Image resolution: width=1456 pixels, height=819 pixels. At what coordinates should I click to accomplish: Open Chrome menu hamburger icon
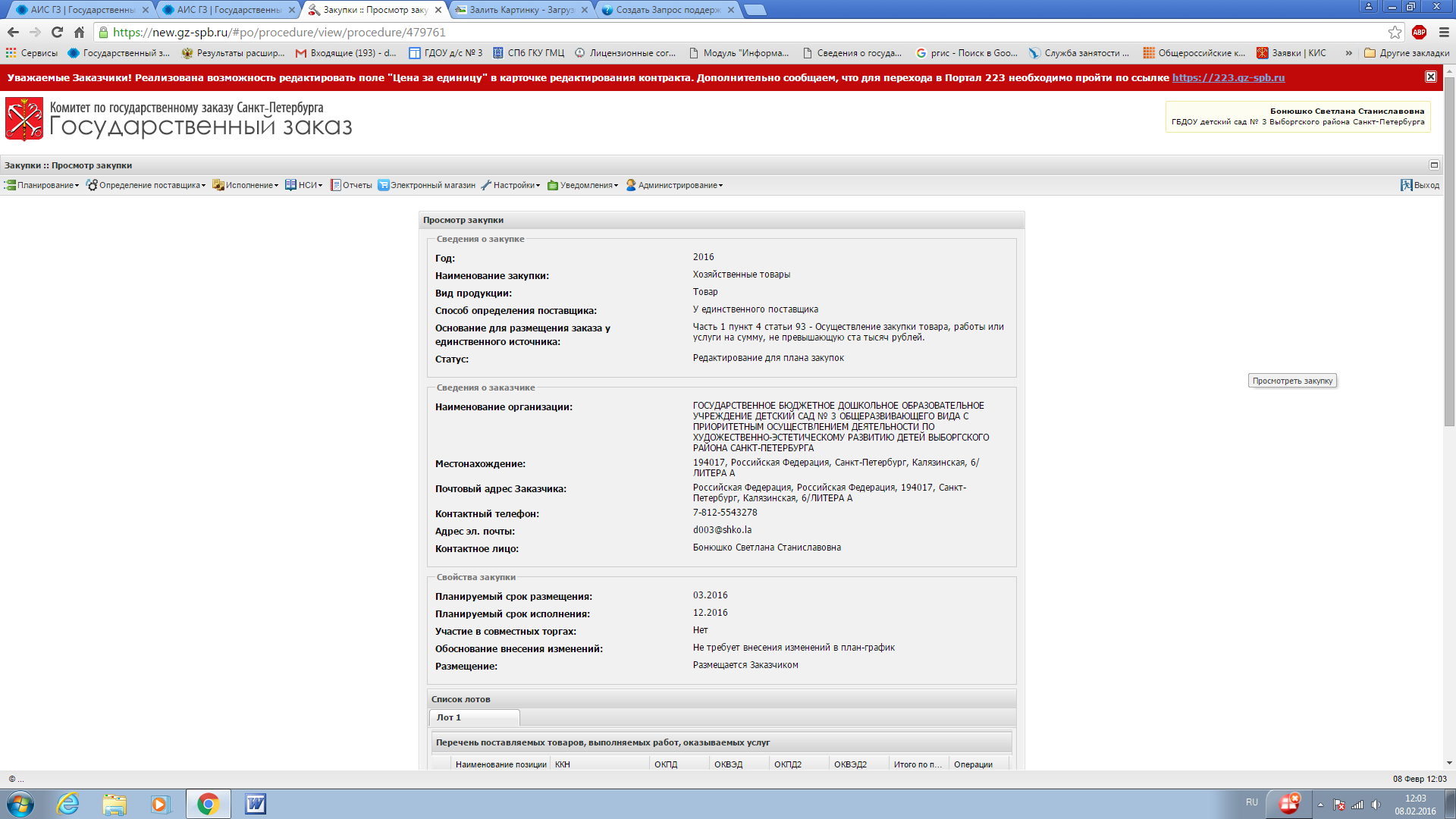pos(1444,32)
